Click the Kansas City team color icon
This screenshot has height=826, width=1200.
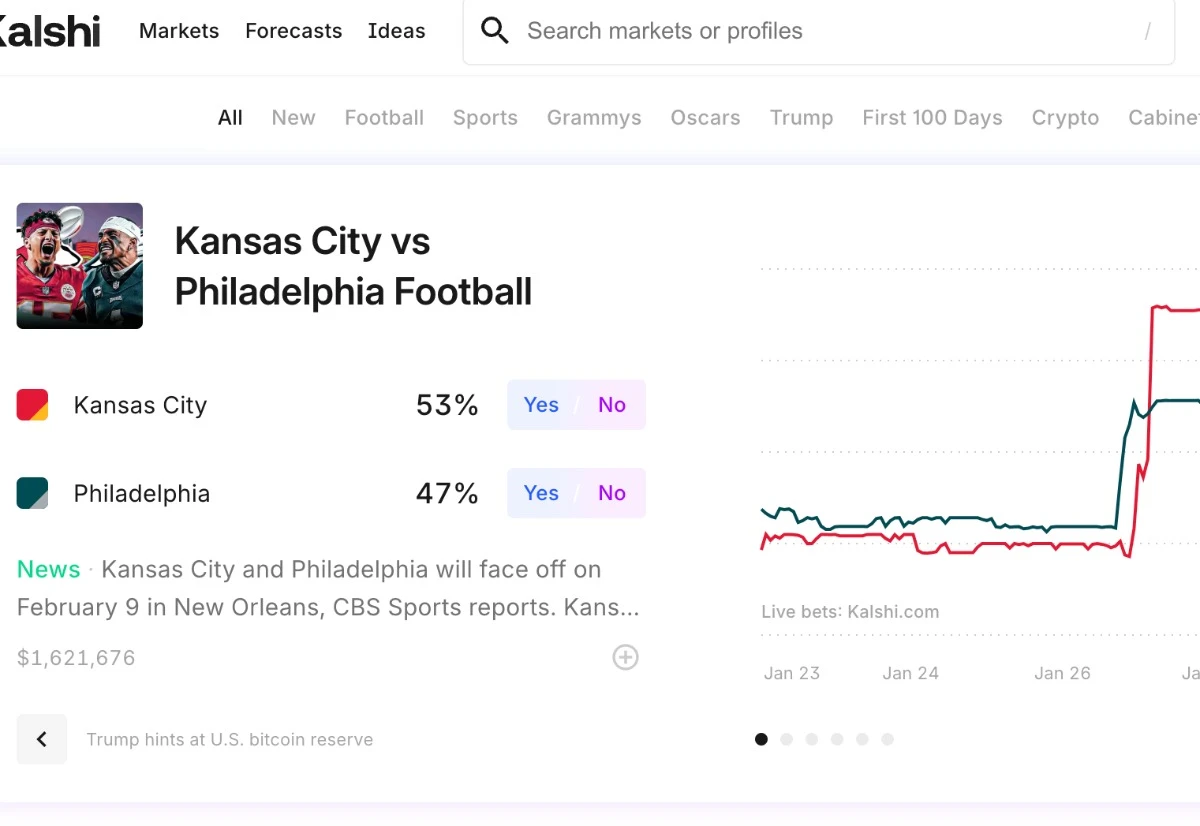33,405
